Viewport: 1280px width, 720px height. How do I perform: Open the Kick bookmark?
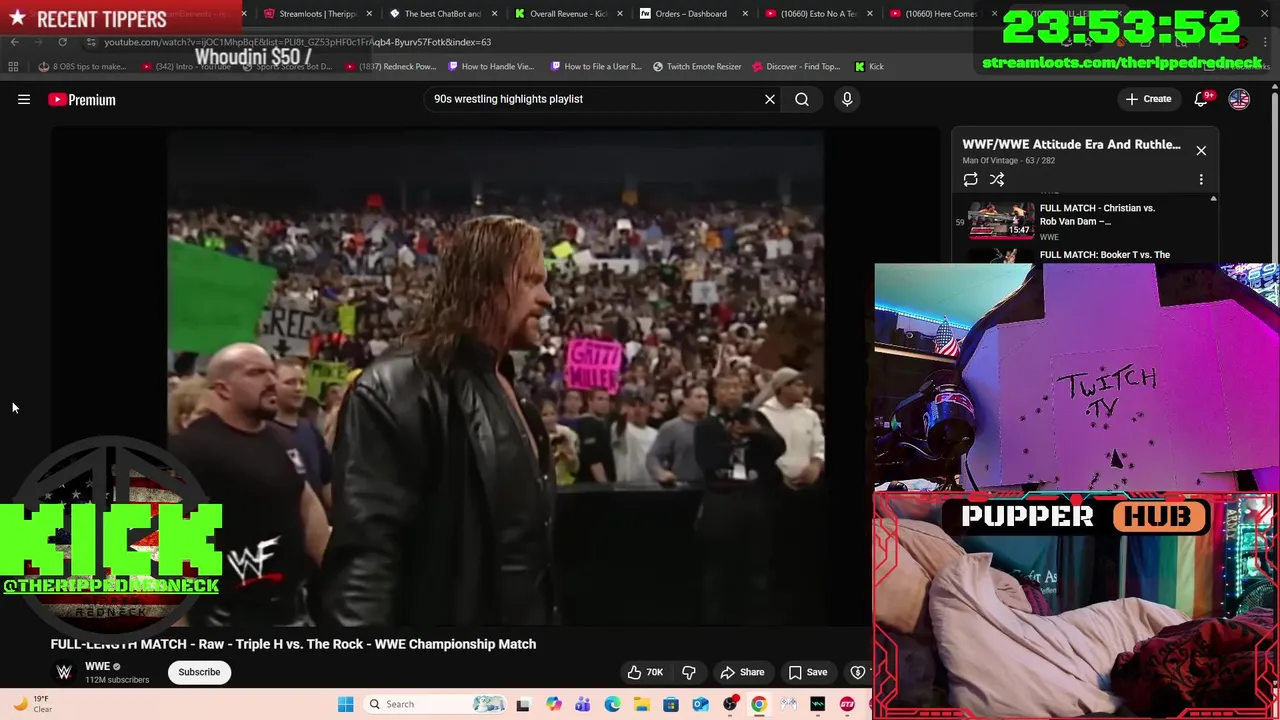pyautogui.click(x=869, y=66)
